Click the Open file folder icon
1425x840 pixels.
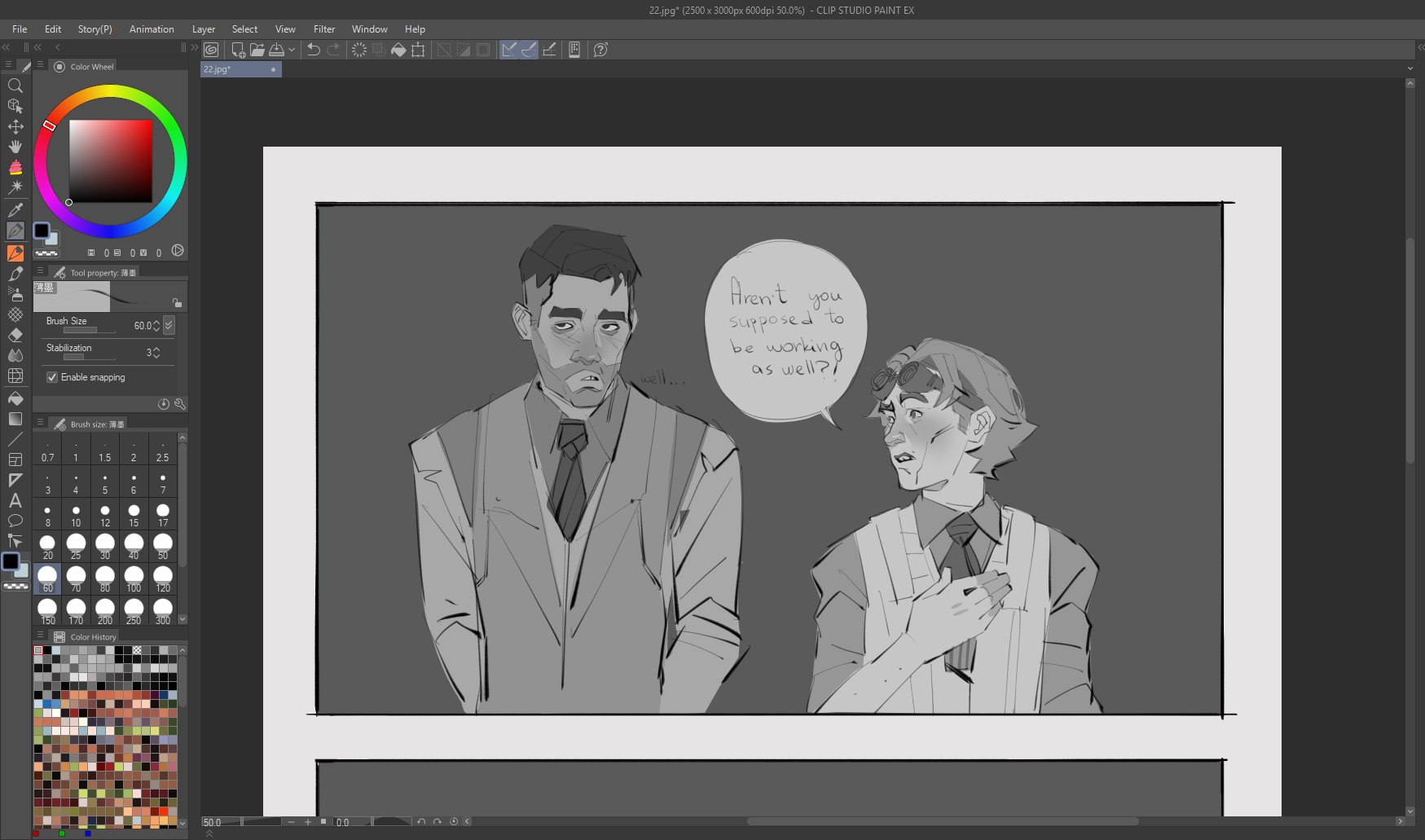point(257,50)
